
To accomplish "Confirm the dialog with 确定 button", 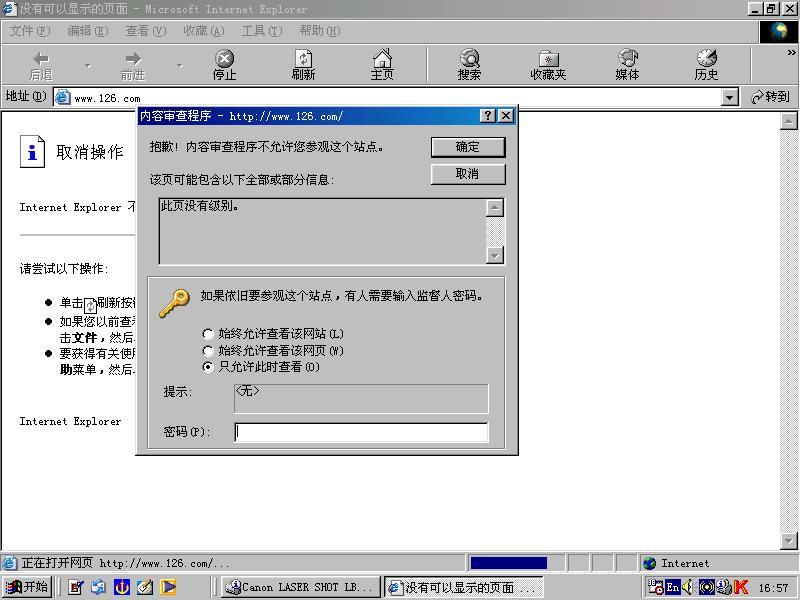I will (x=468, y=147).
